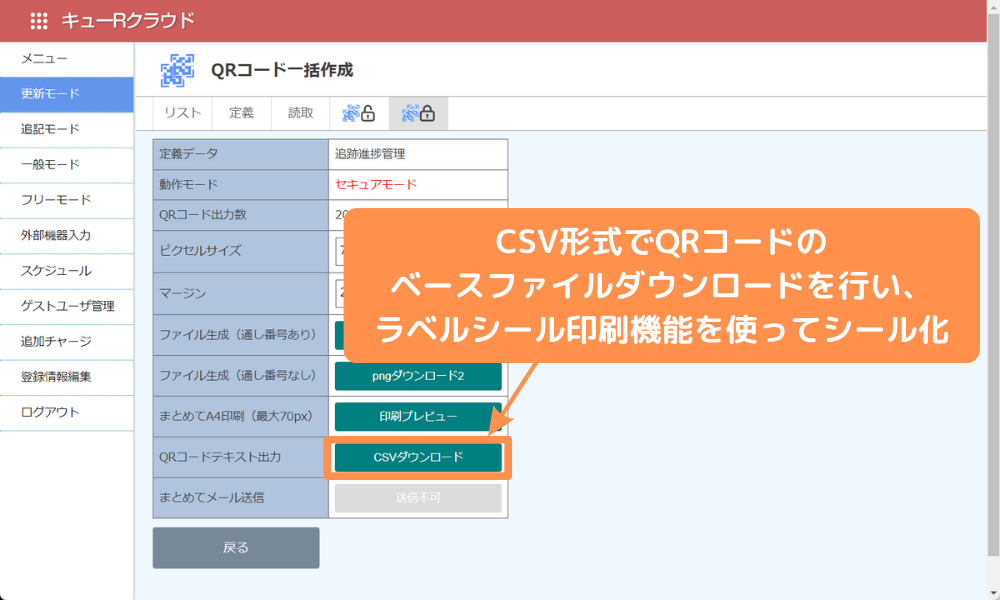
Task: Click the まとめてメール送信 row label
Action: tap(240, 498)
